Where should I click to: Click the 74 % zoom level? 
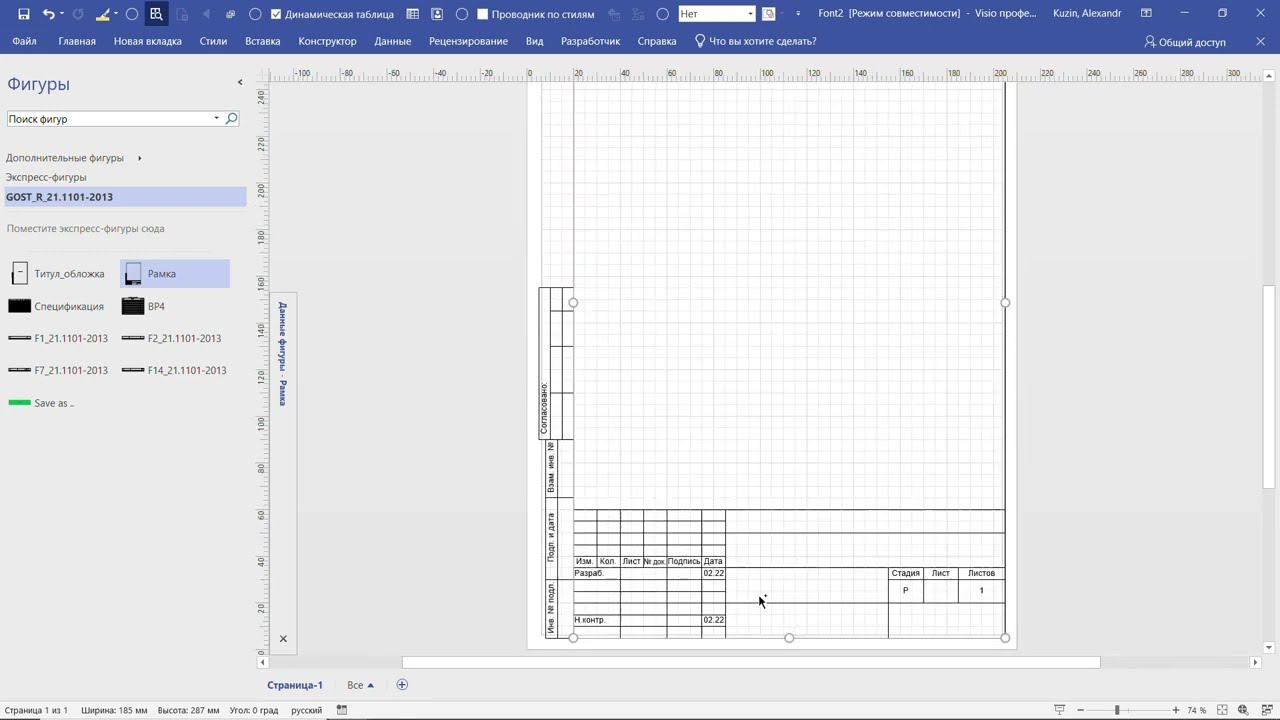pos(1197,710)
